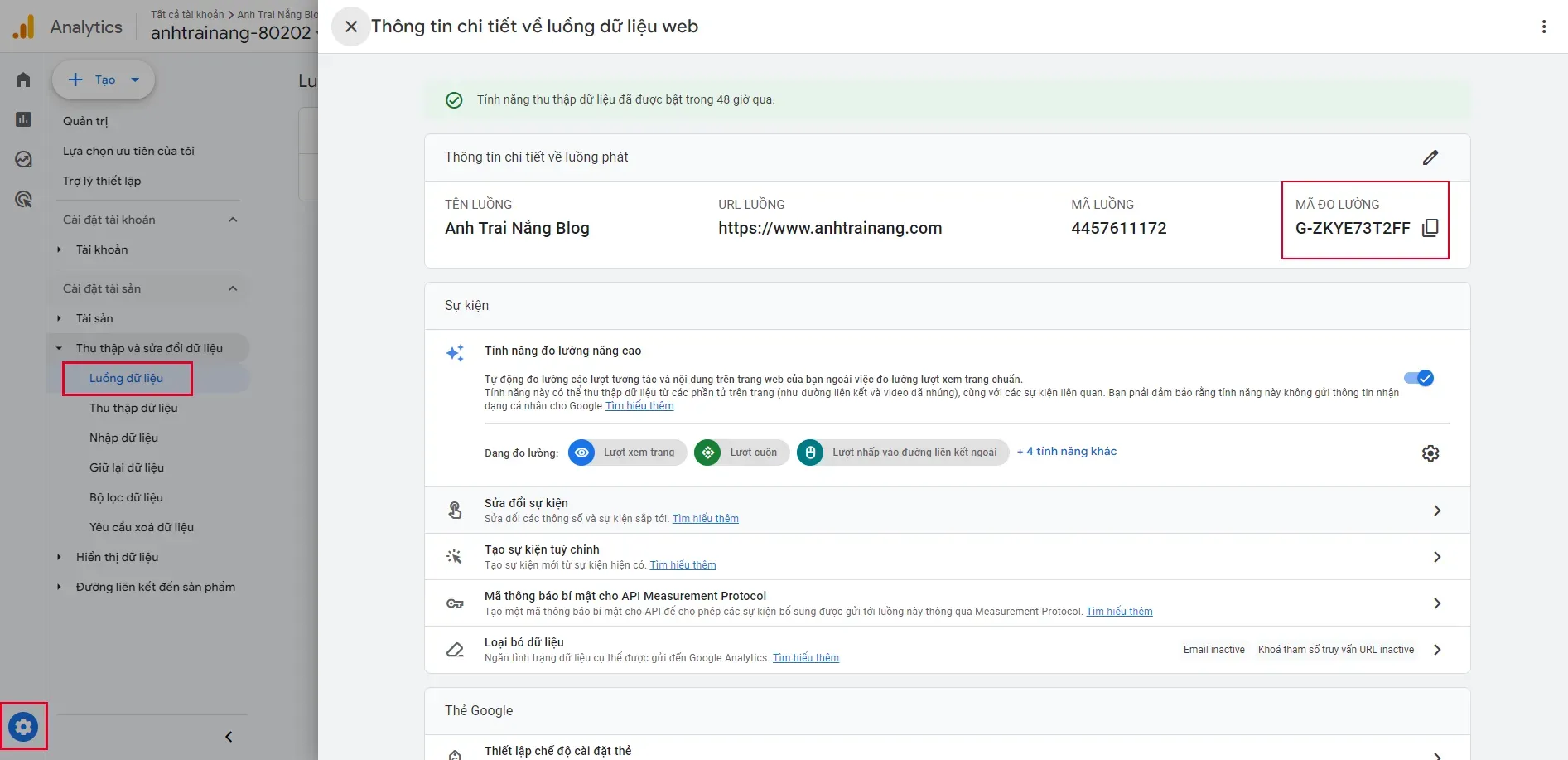Select Bộ lọc dữ liệu in sidebar
Image resolution: width=1568 pixels, height=760 pixels.
[126, 497]
